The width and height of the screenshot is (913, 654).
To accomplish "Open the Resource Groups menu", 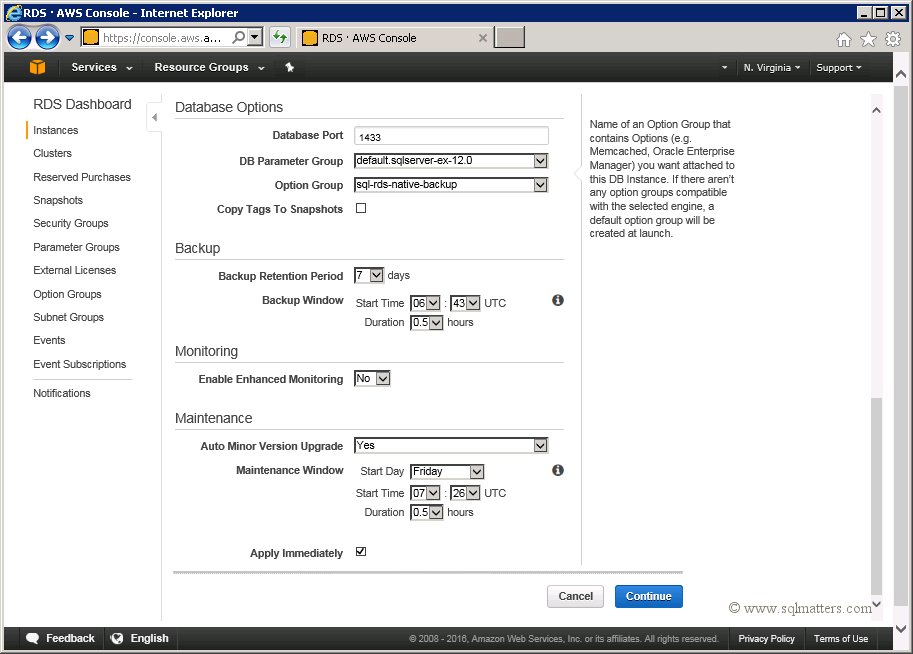I will [209, 67].
